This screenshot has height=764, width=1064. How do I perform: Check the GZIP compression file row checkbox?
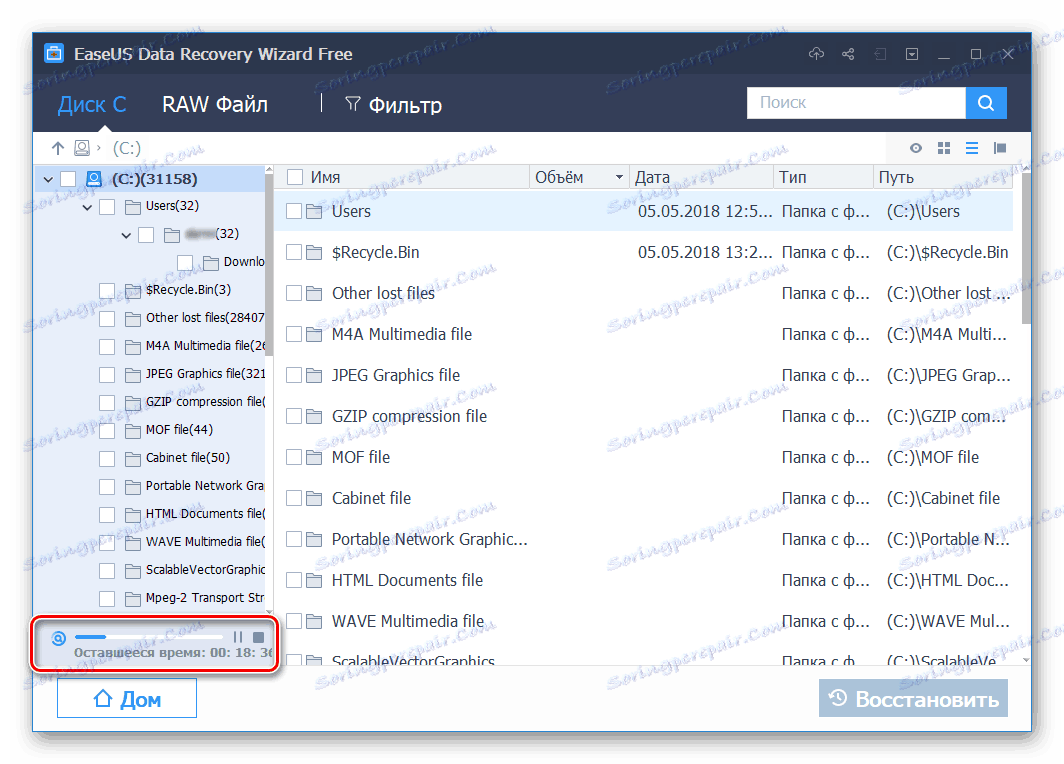pyautogui.click(x=294, y=417)
